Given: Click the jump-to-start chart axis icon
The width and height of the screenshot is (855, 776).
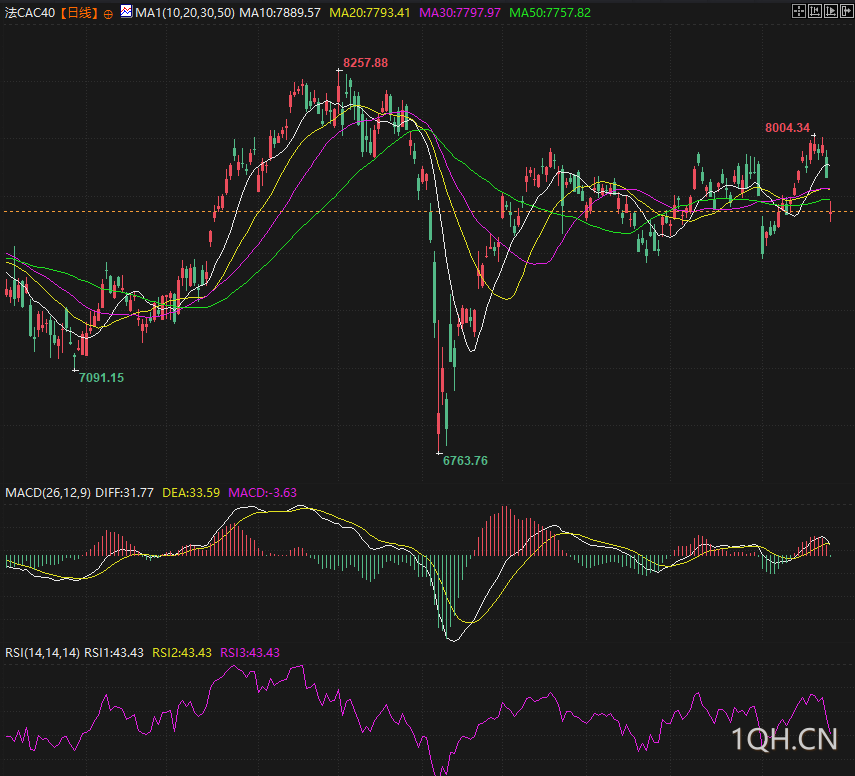Looking at the screenshot, I should coord(815,11).
